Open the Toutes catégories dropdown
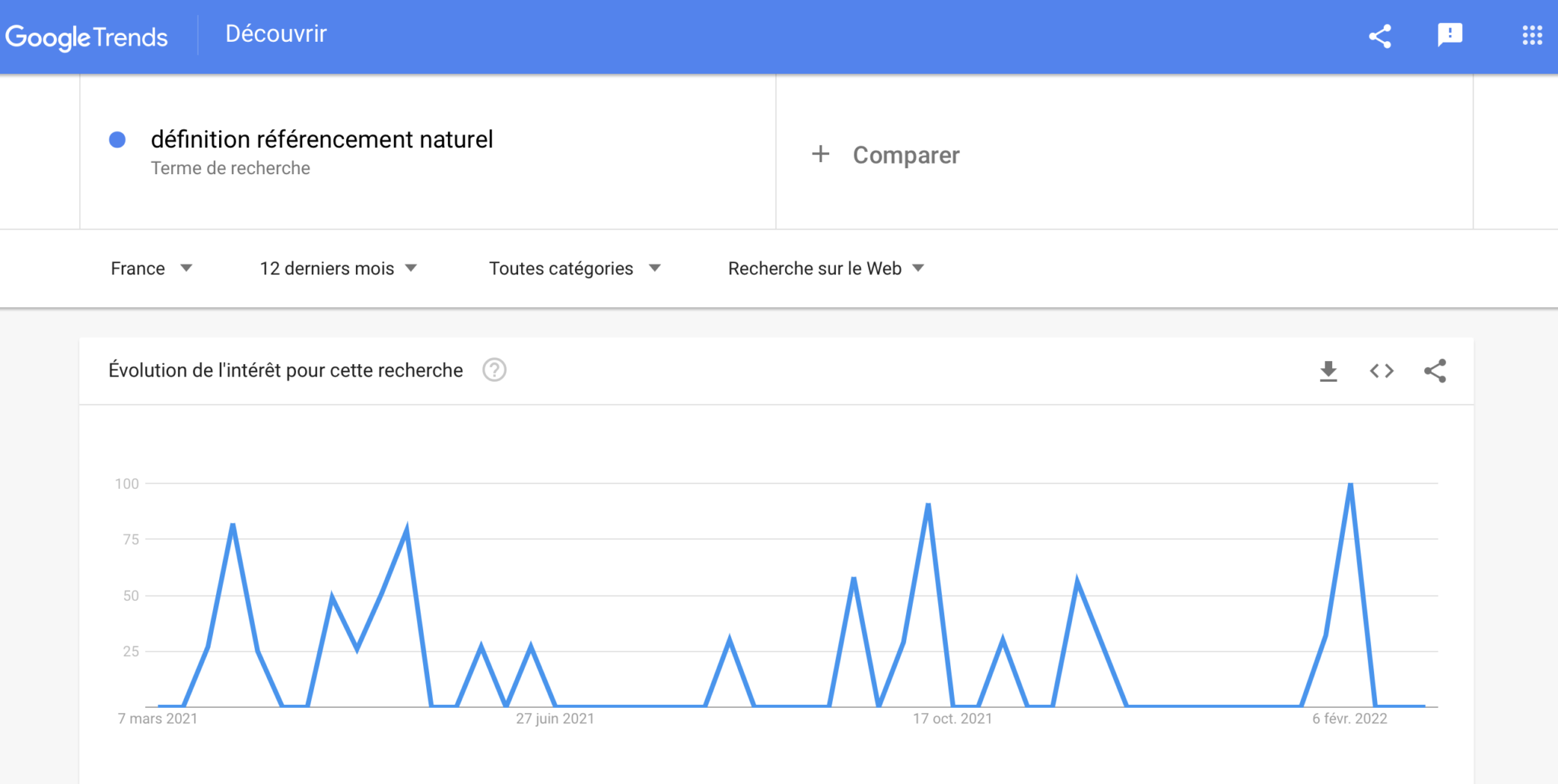The height and width of the screenshot is (784, 1558). [574, 268]
